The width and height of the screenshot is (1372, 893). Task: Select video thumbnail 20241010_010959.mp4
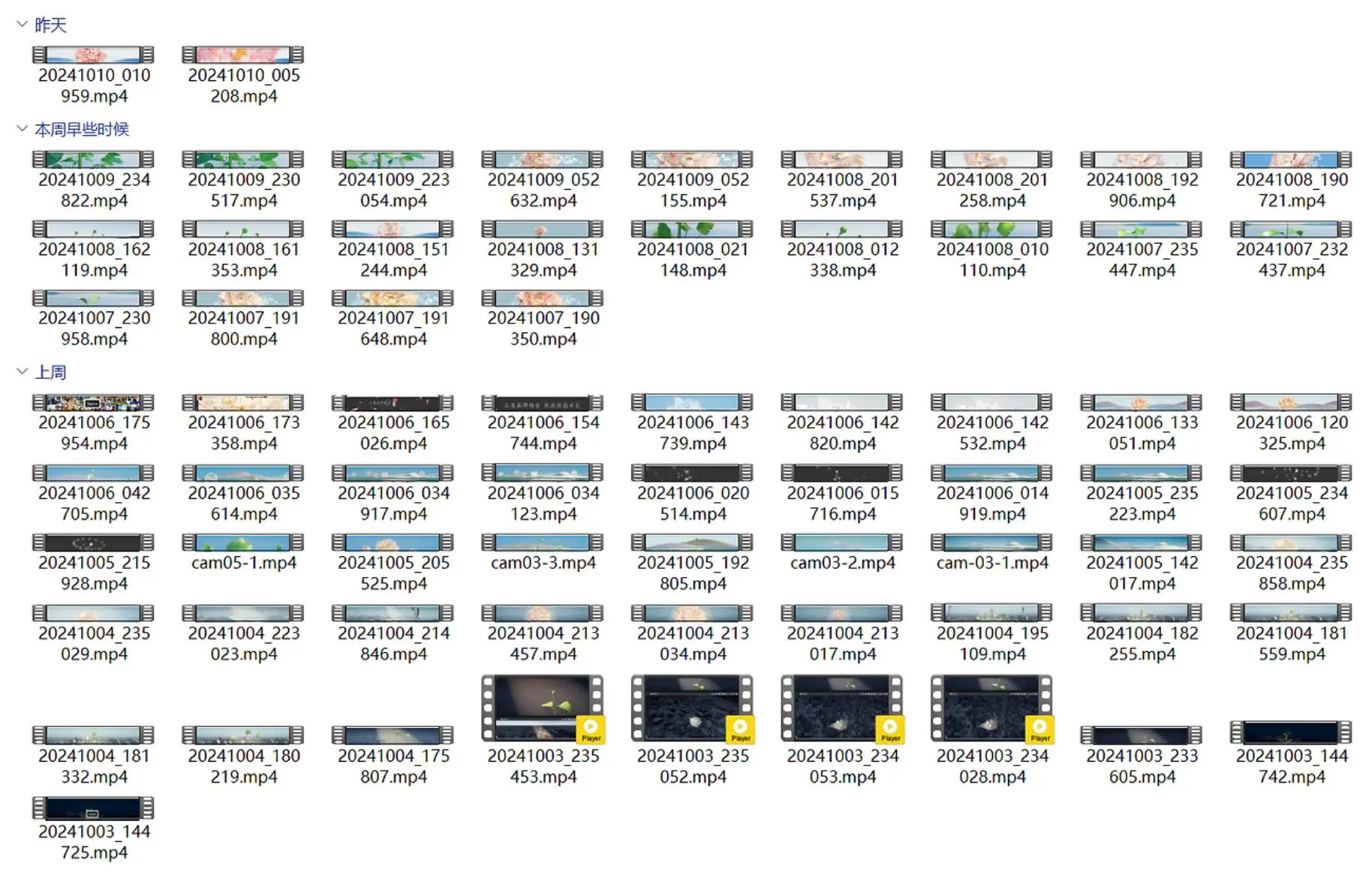pyautogui.click(x=94, y=55)
